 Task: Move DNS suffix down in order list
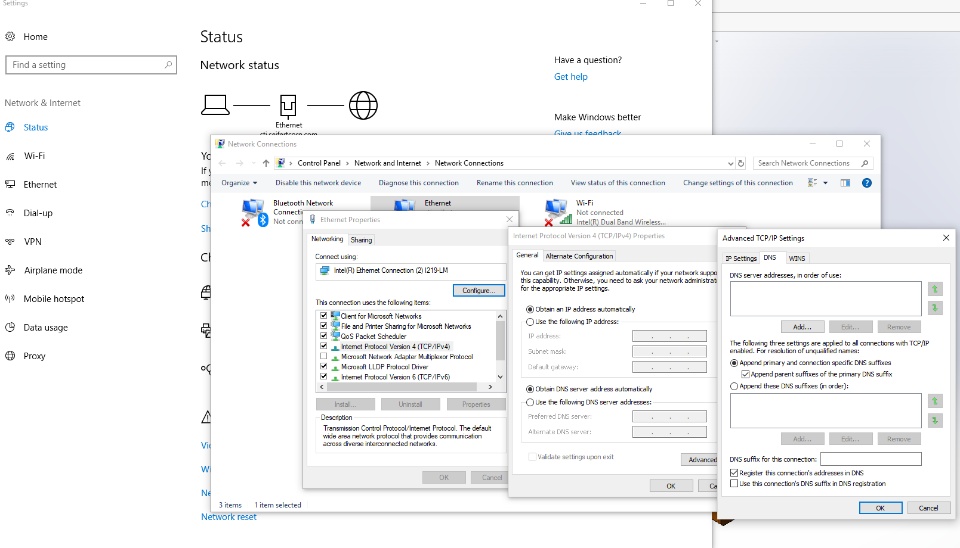click(x=934, y=420)
